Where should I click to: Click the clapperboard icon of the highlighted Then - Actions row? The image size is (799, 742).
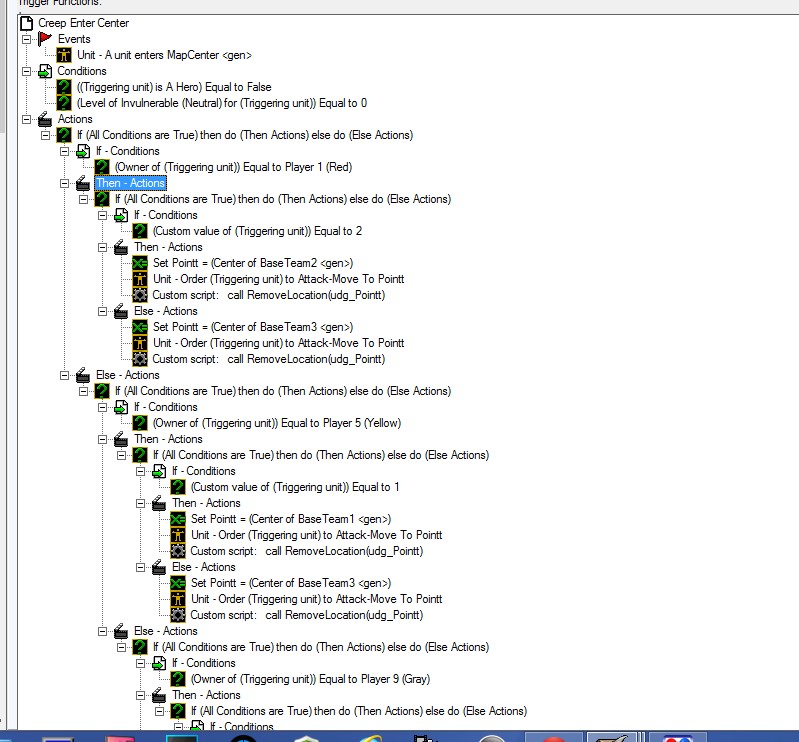click(83, 183)
